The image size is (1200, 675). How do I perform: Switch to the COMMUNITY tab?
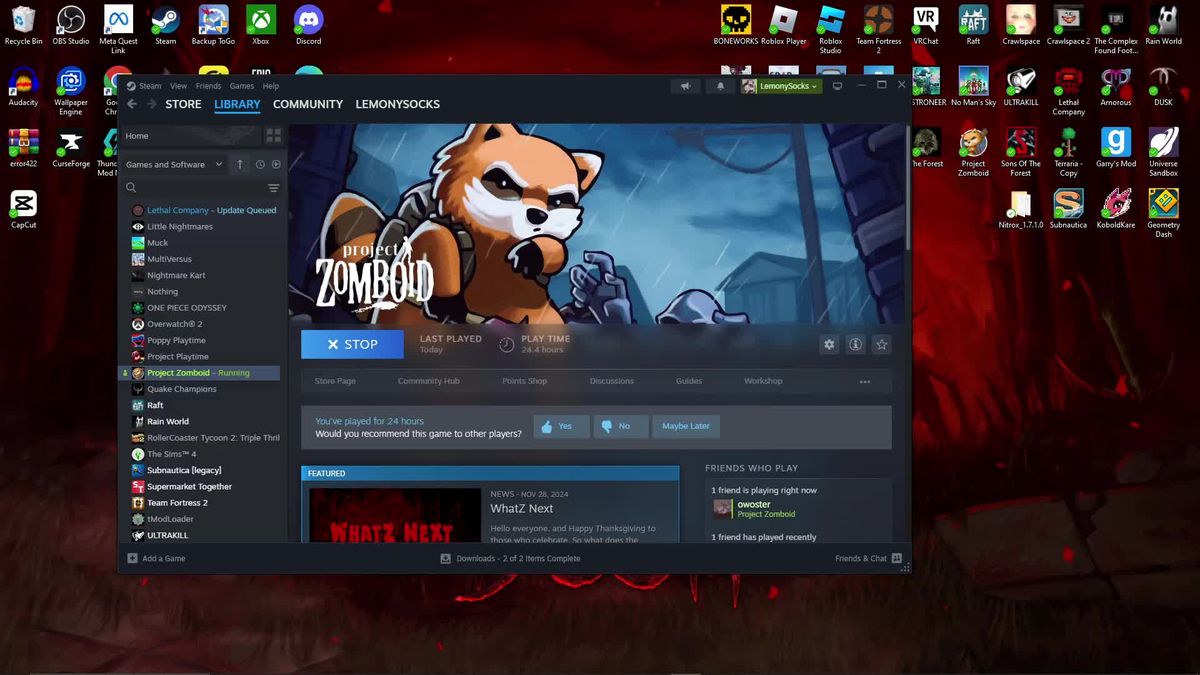coord(308,104)
